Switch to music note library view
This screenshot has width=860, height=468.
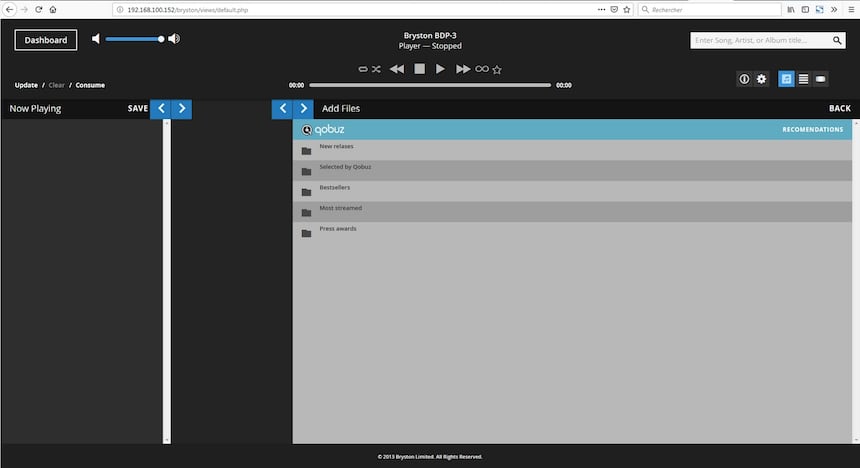(x=786, y=79)
